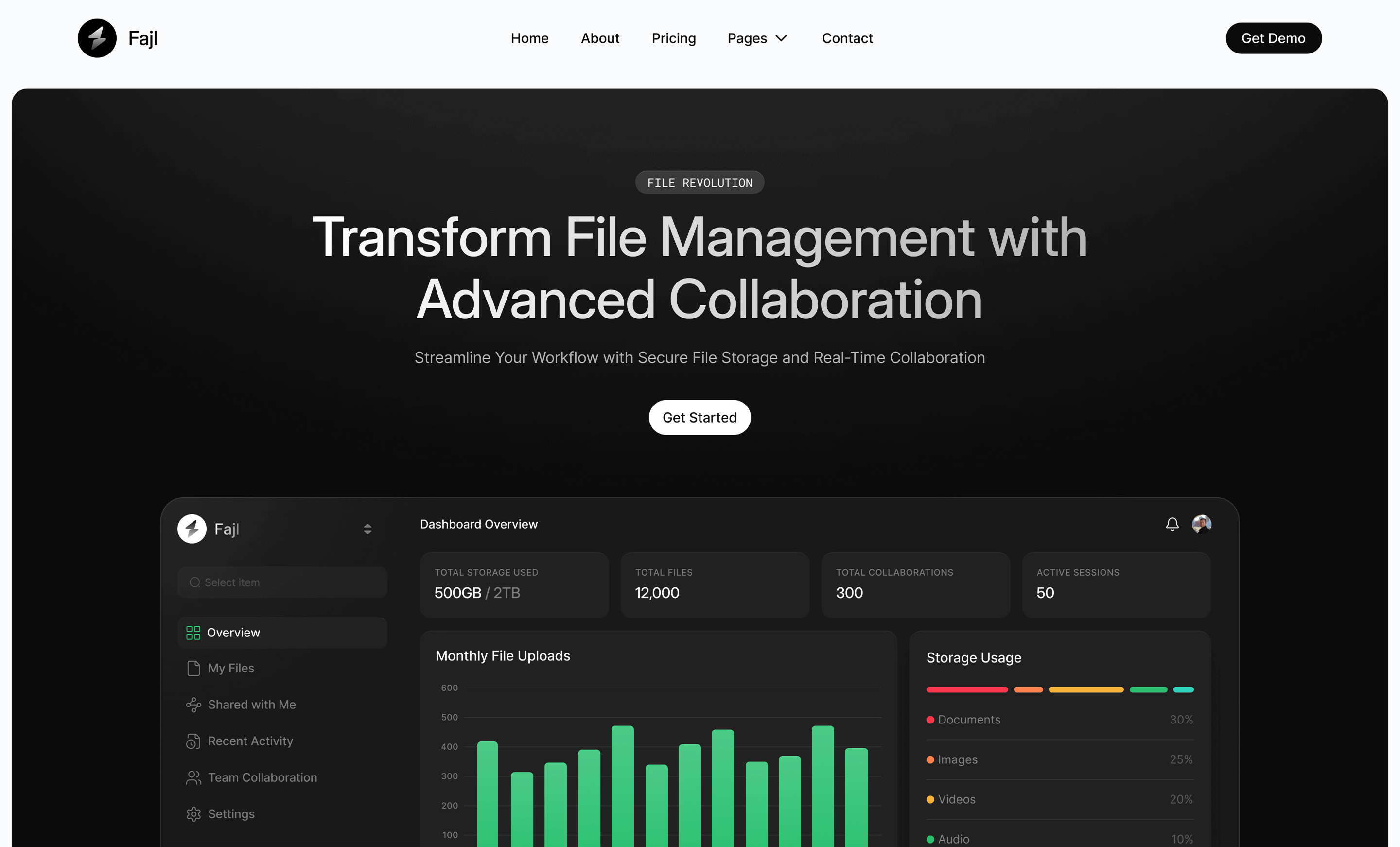This screenshot has height=847, width=1400.
Task: Open the Pricing nav link
Action: [673, 38]
